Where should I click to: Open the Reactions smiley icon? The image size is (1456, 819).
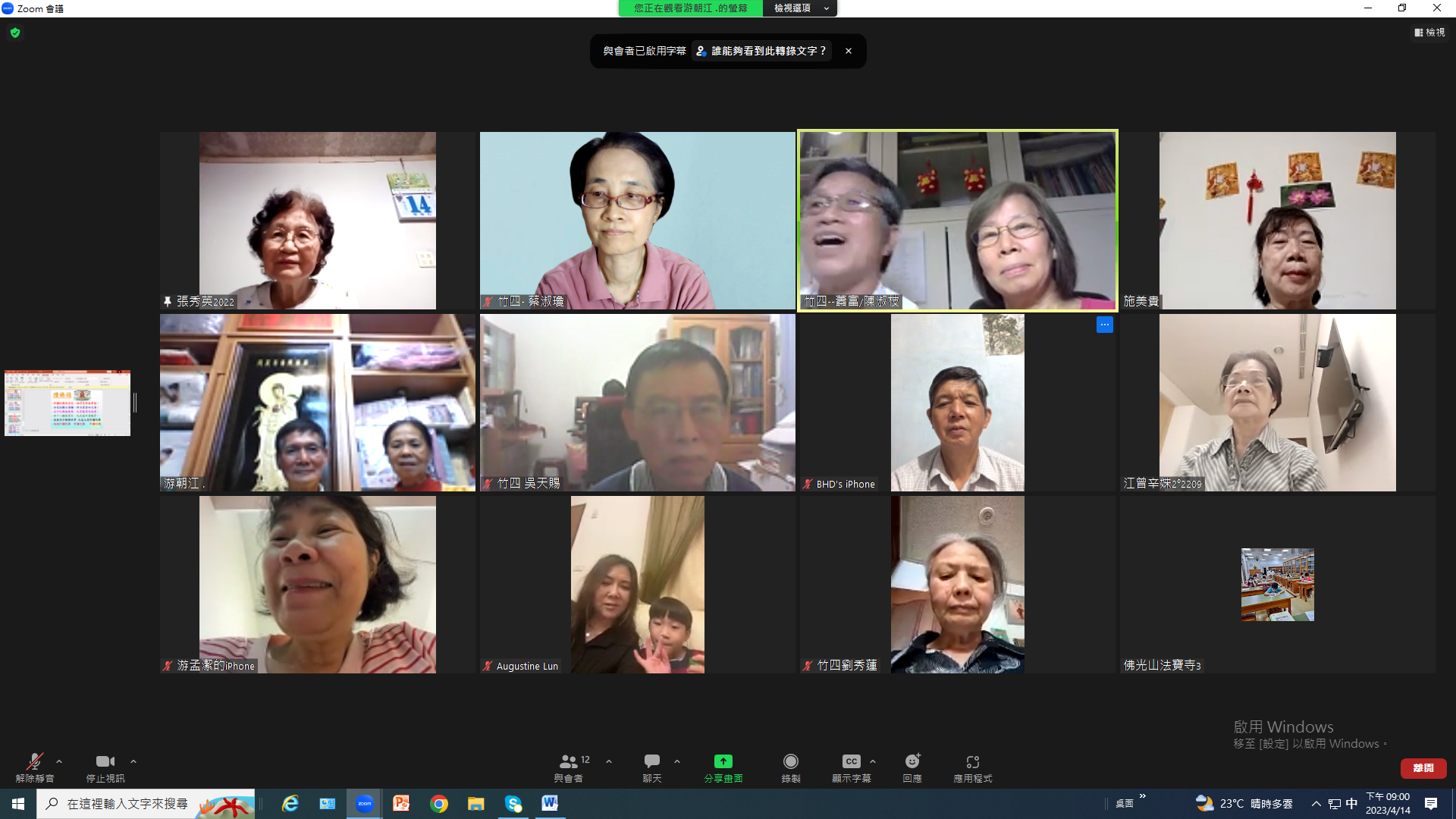[912, 762]
